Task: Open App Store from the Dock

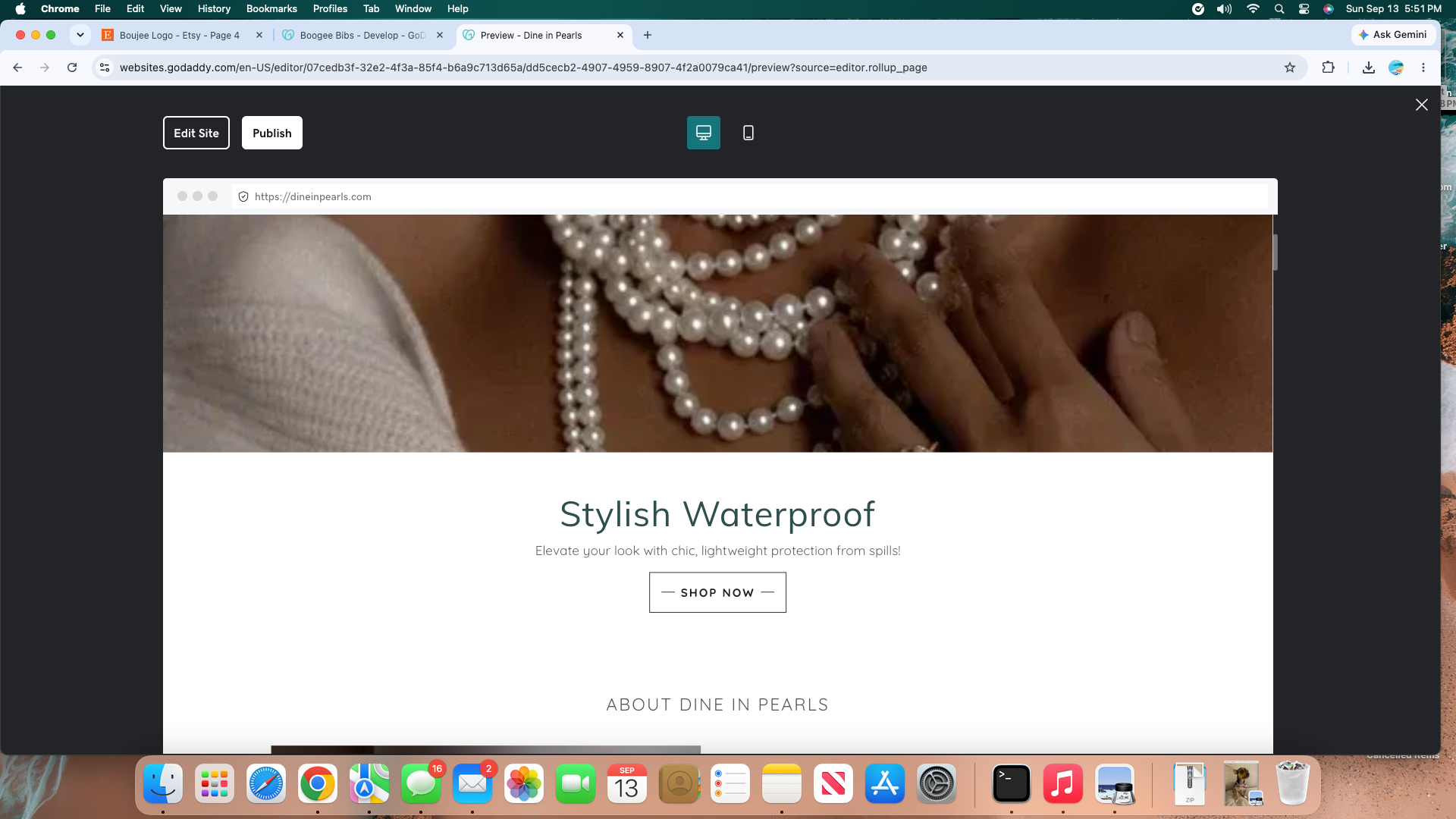Action: click(885, 783)
